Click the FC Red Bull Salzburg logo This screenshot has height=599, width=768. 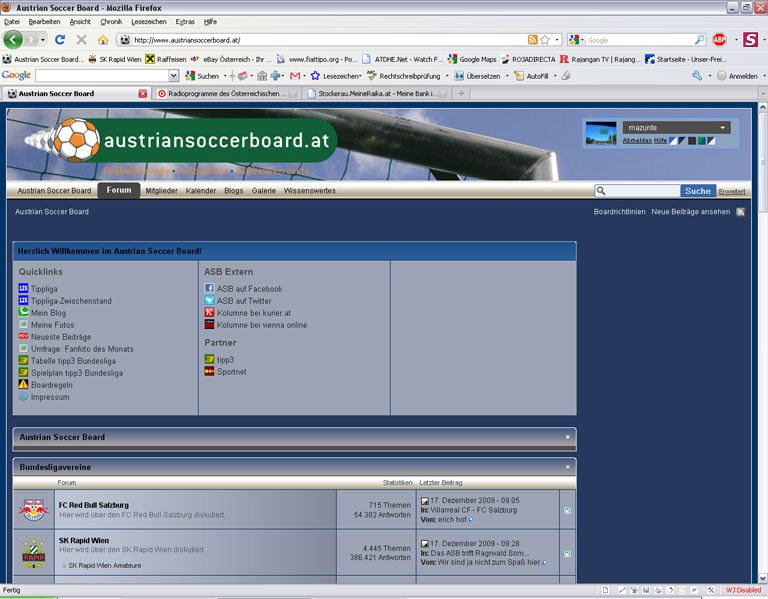(x=33, y=509)
